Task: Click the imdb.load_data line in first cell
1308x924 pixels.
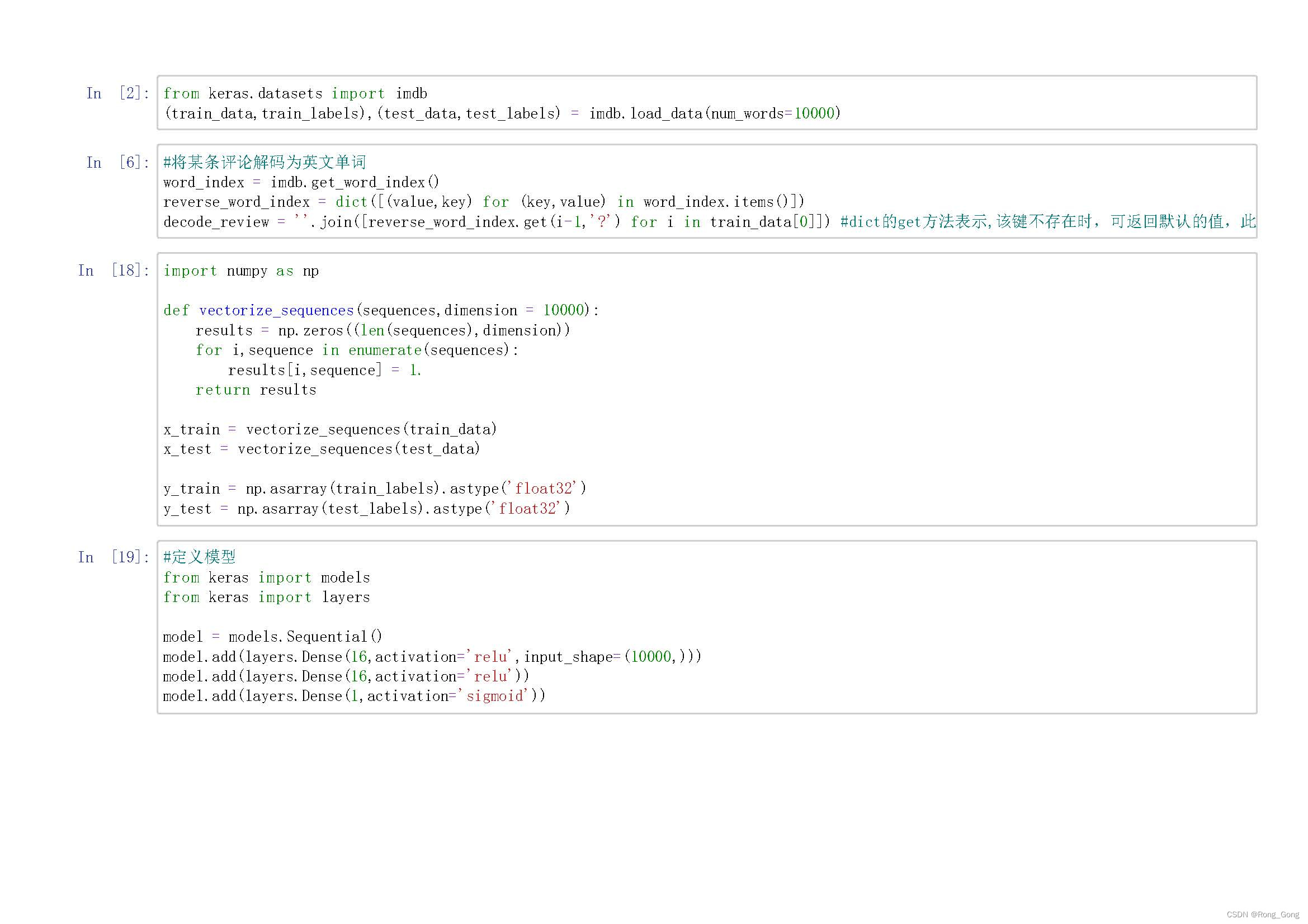Action: click(x=501, y=114)
